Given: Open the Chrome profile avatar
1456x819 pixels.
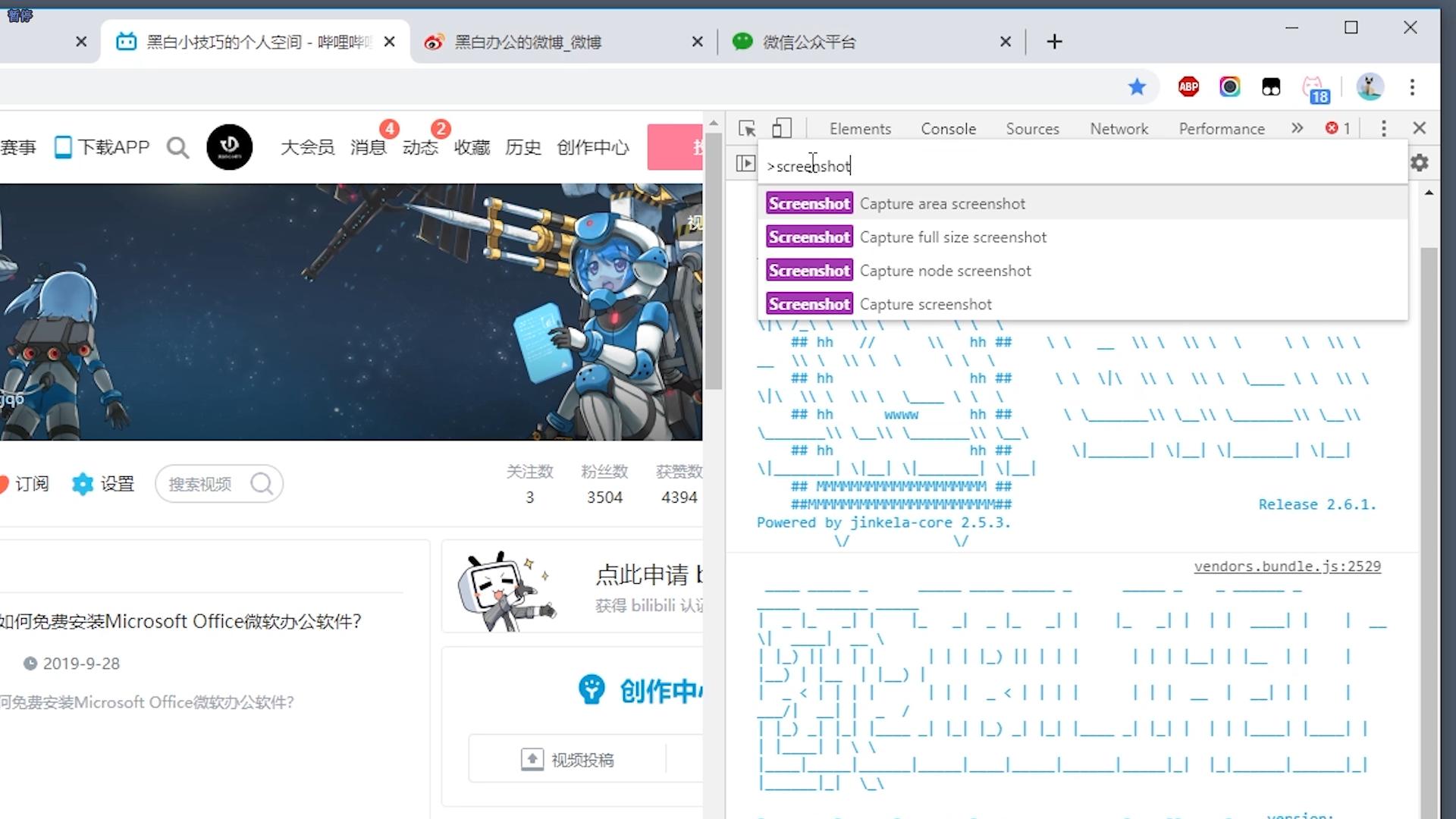Looking at the screenshot, I should tap(1370, 86).
